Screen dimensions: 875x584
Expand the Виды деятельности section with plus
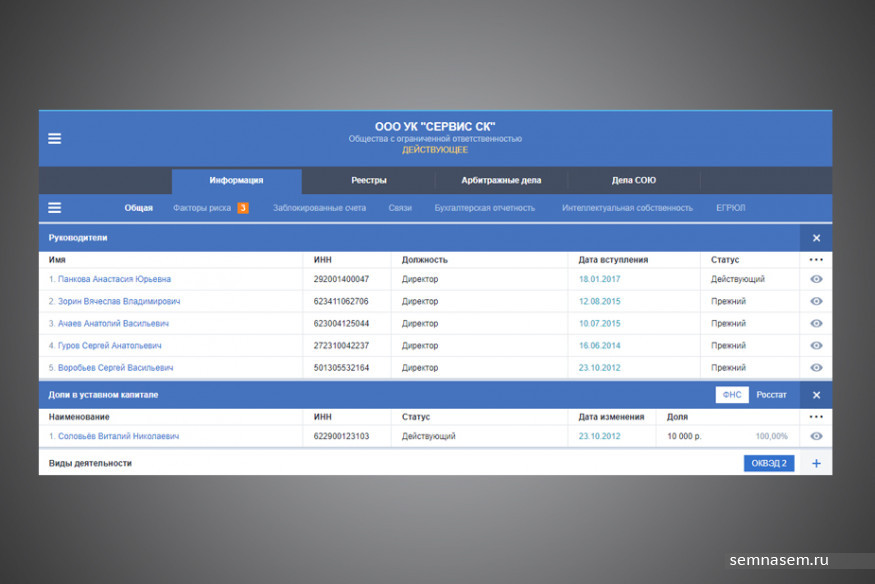(816, 464)
